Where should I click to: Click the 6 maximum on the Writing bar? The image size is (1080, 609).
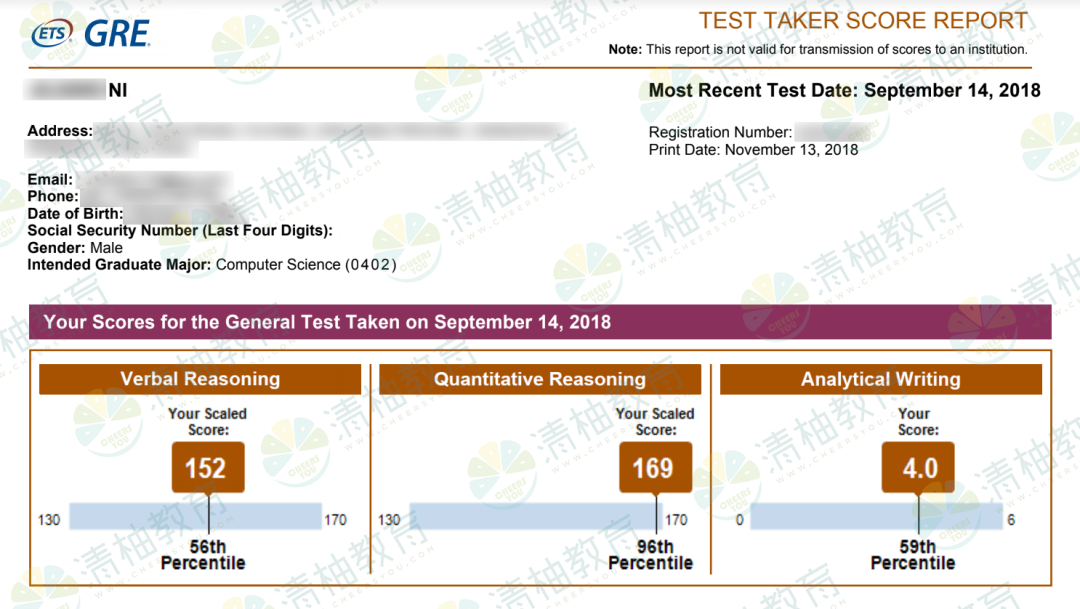pos(1011,520)
